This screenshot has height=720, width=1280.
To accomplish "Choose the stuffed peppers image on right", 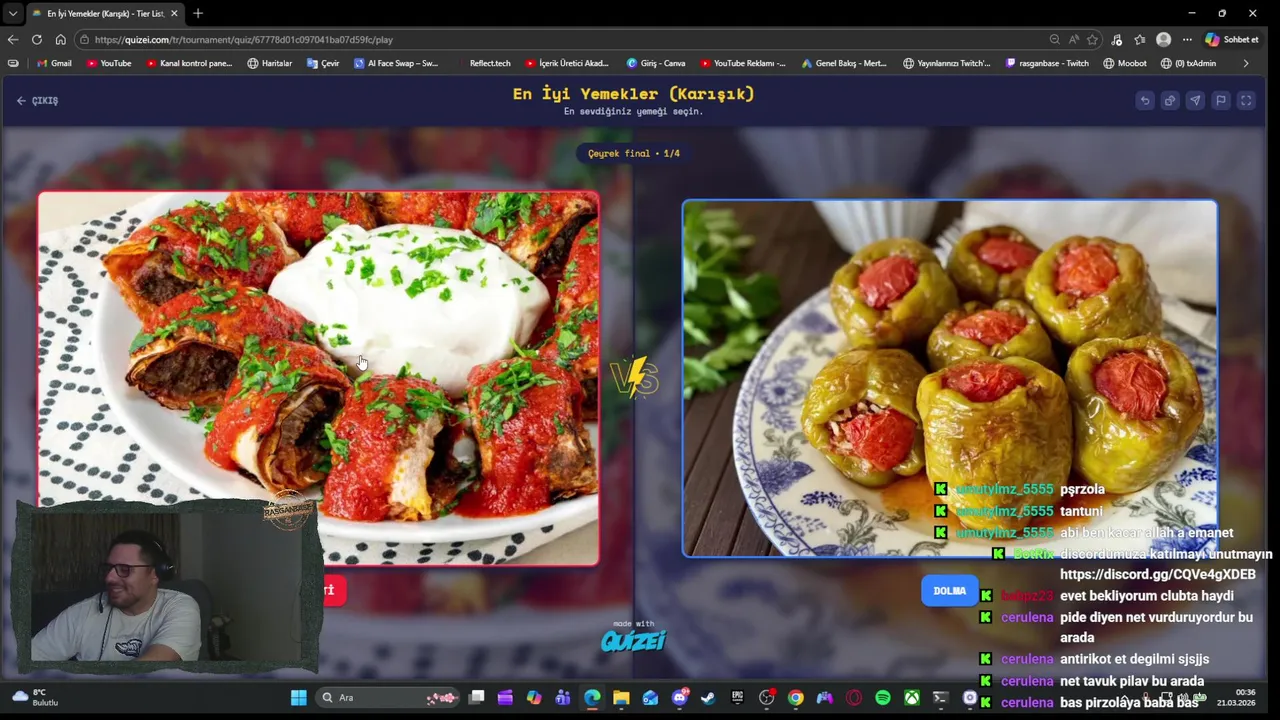I will 950,378.
